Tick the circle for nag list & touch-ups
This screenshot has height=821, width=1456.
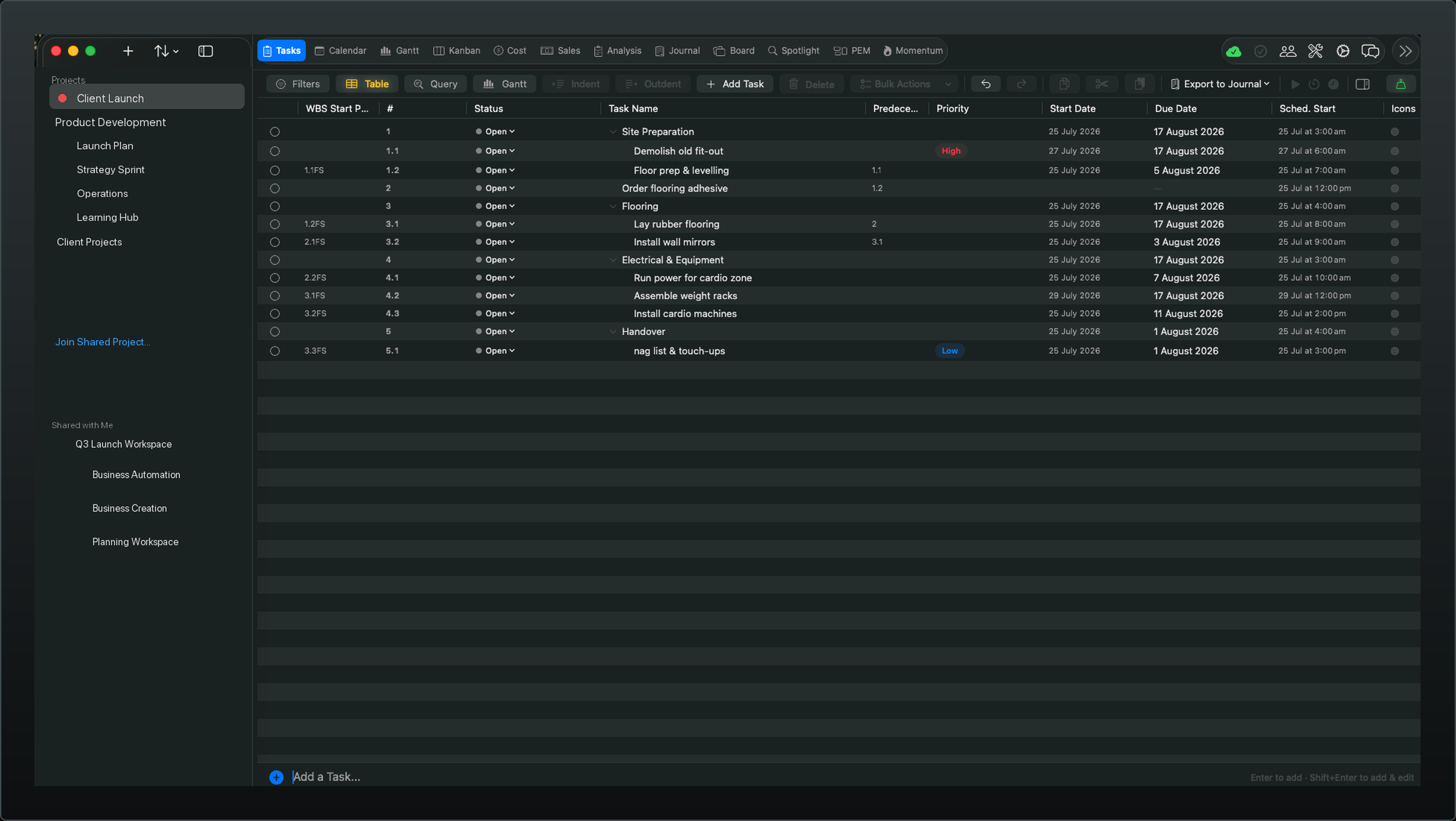pos(274,351)
